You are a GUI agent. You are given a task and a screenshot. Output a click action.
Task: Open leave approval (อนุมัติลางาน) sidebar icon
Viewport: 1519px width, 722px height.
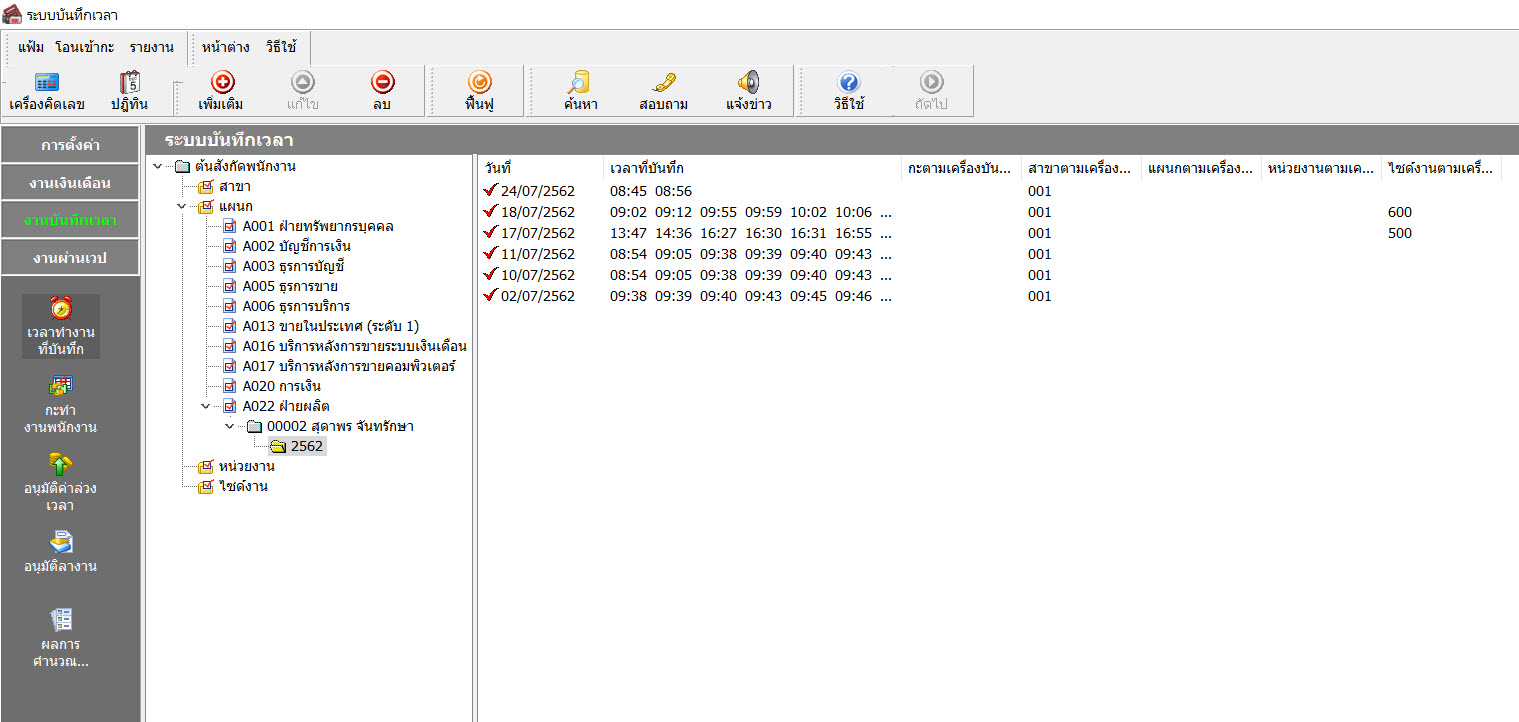click(x=61, y=552)
